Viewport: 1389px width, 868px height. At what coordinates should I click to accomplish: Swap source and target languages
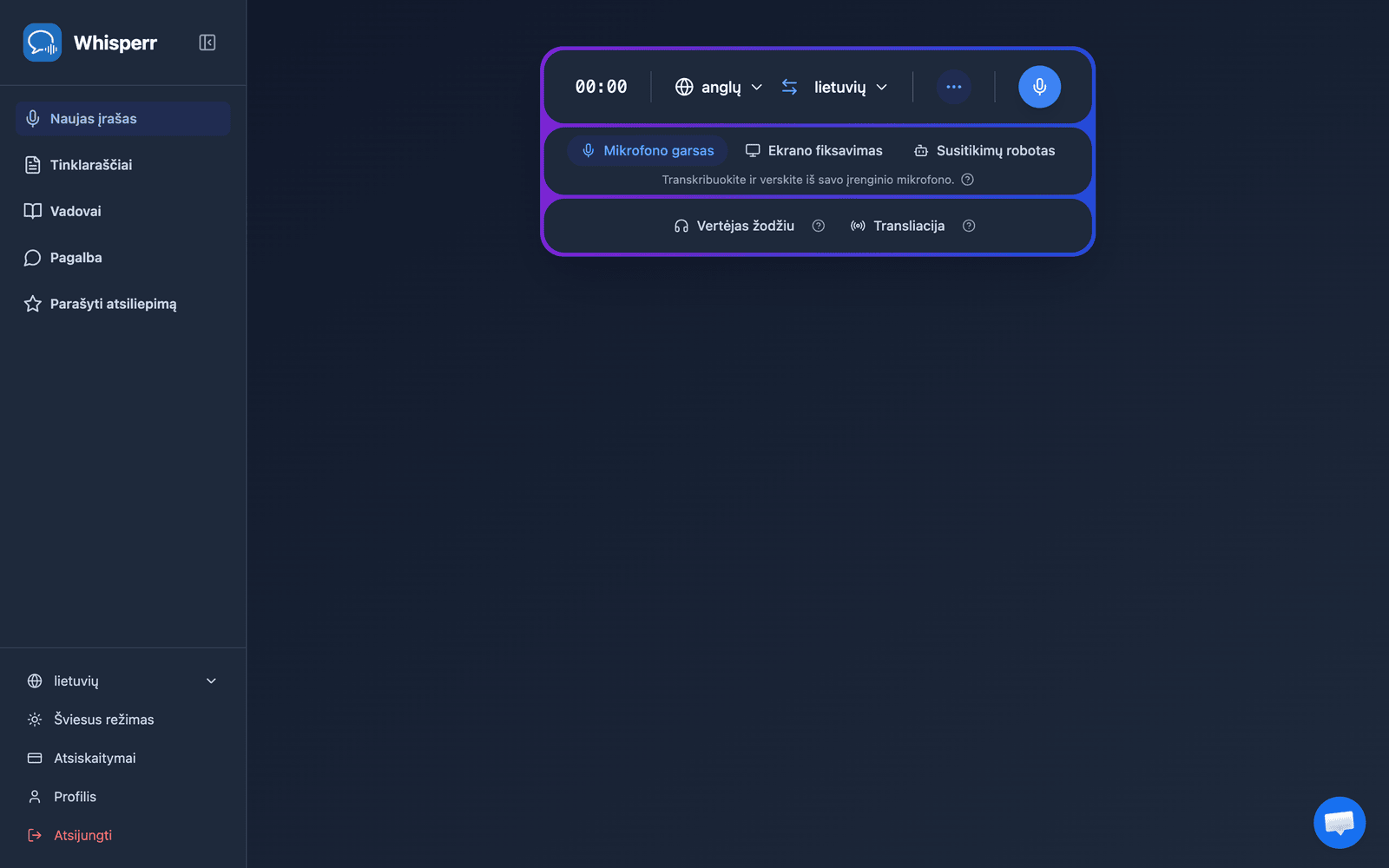pos(789,87)
